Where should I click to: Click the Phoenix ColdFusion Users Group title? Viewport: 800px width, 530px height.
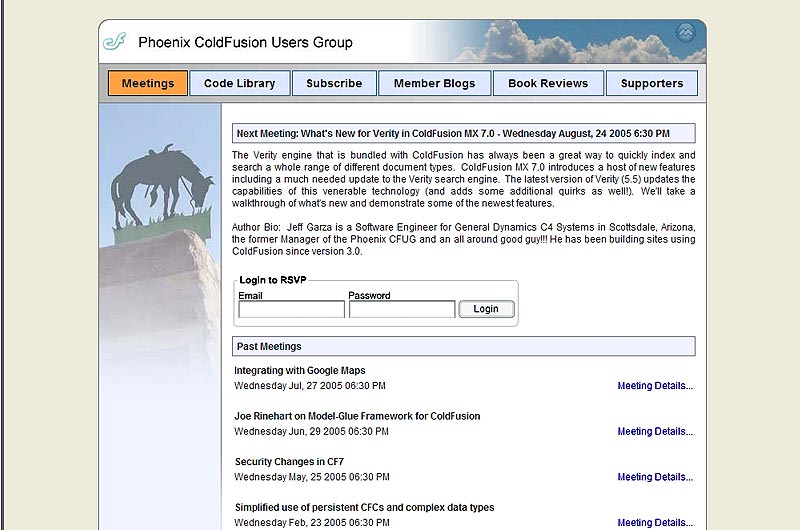pos(245,42)
